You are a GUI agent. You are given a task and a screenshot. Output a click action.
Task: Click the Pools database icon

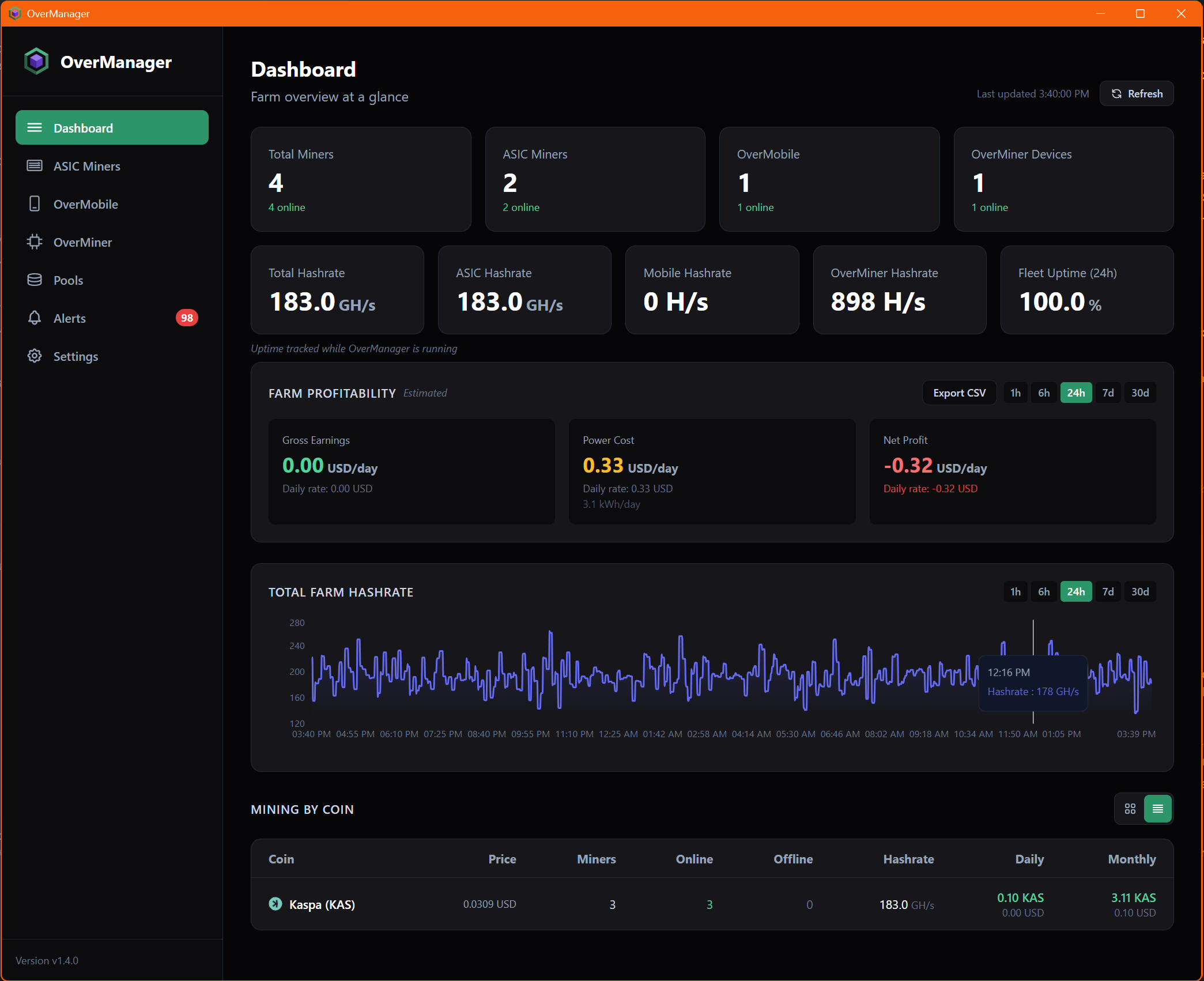tap(35, 280)
